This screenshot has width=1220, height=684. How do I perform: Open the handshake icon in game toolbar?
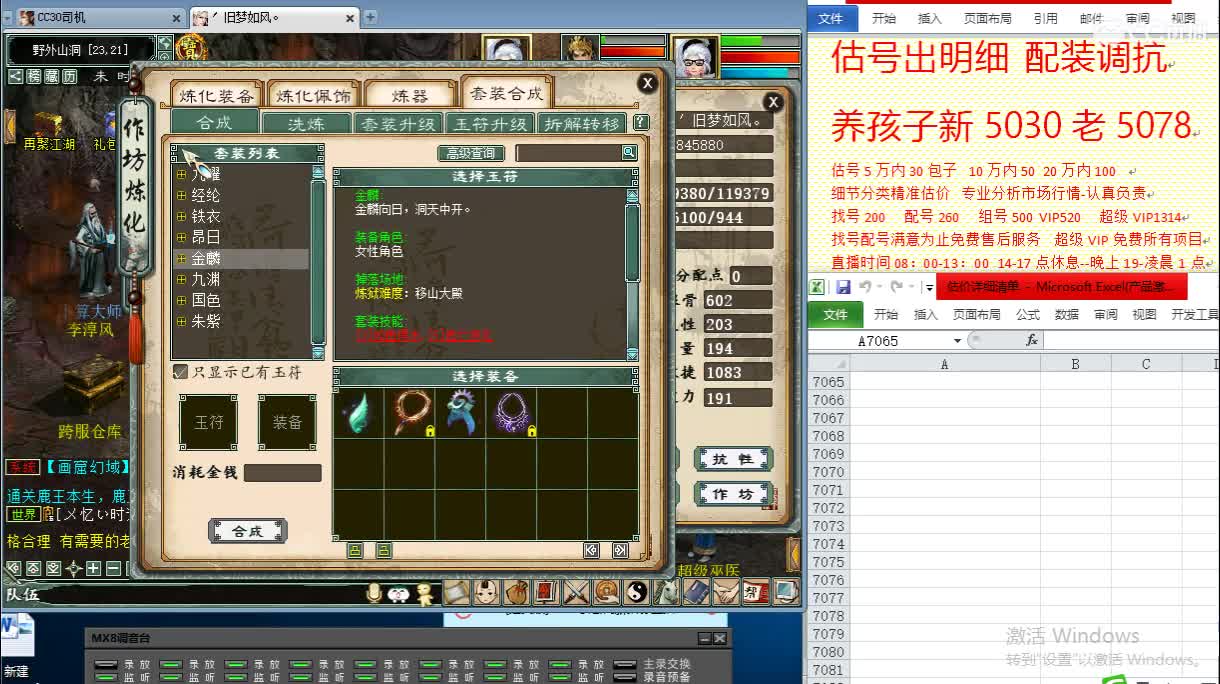click(x=727, y=592)
